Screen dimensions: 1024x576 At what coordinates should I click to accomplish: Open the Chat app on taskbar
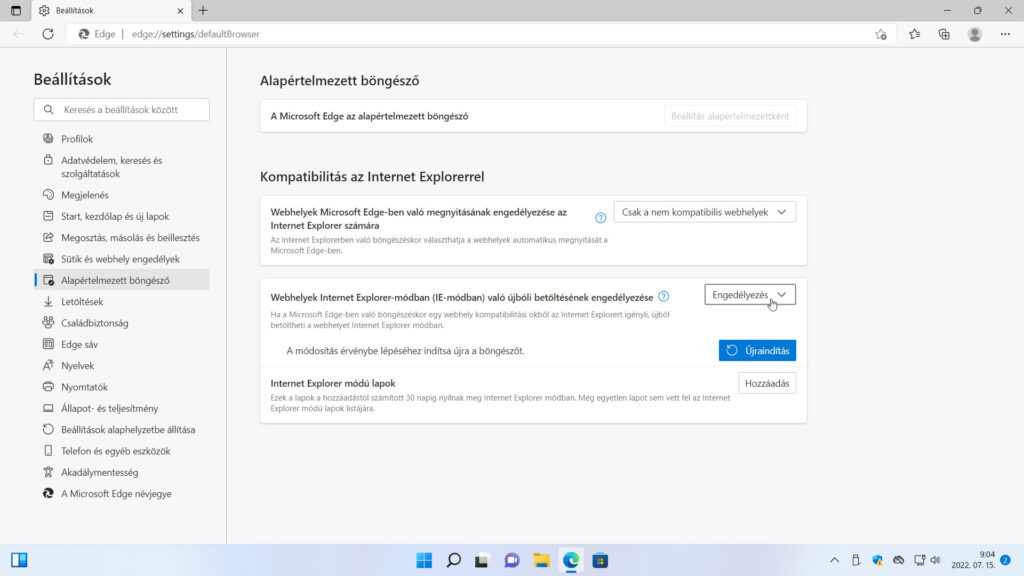pos(512,560)
